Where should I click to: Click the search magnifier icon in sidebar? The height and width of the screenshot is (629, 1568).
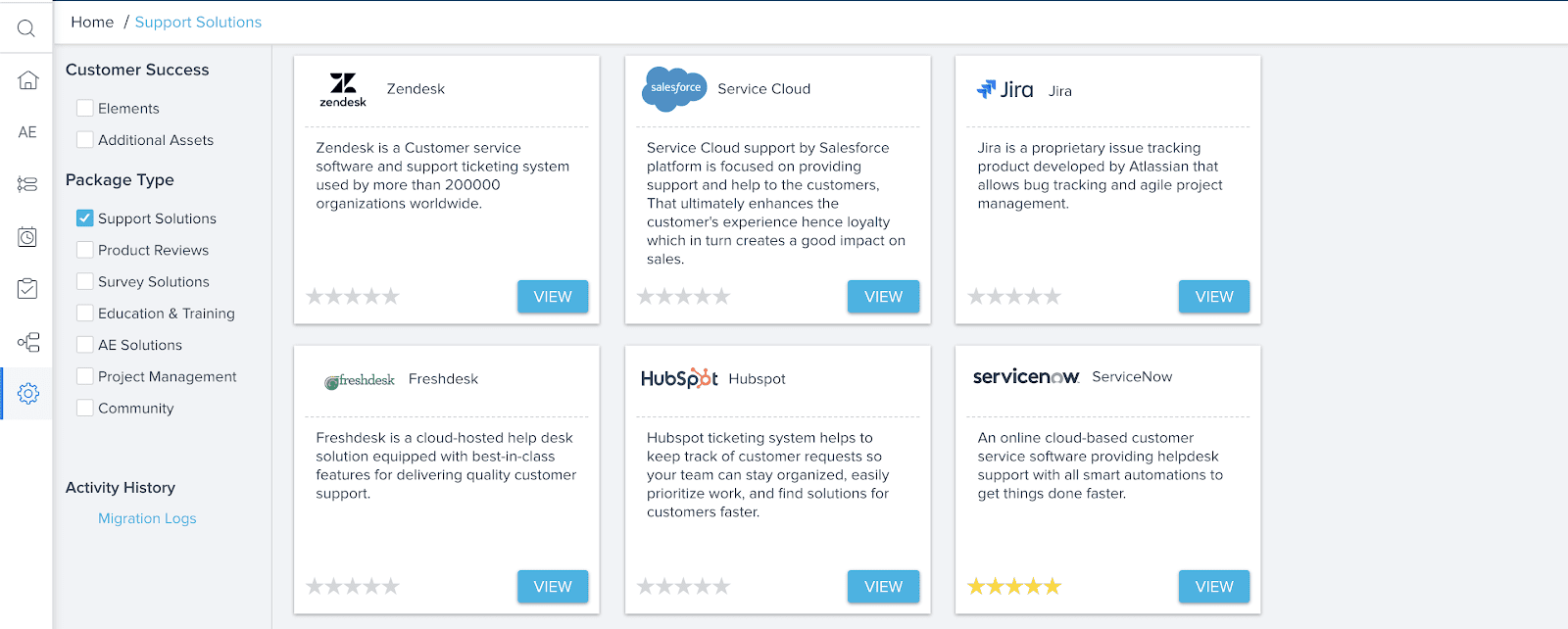26,28
